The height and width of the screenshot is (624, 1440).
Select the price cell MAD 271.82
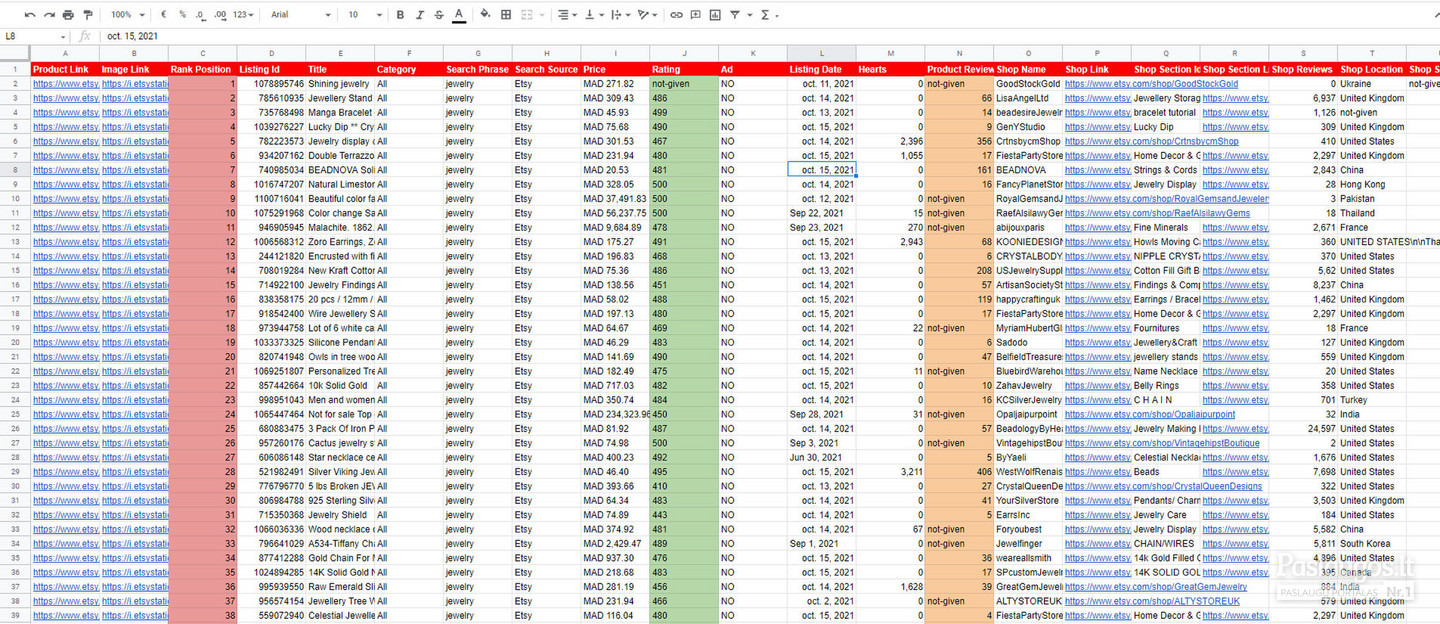615,84
